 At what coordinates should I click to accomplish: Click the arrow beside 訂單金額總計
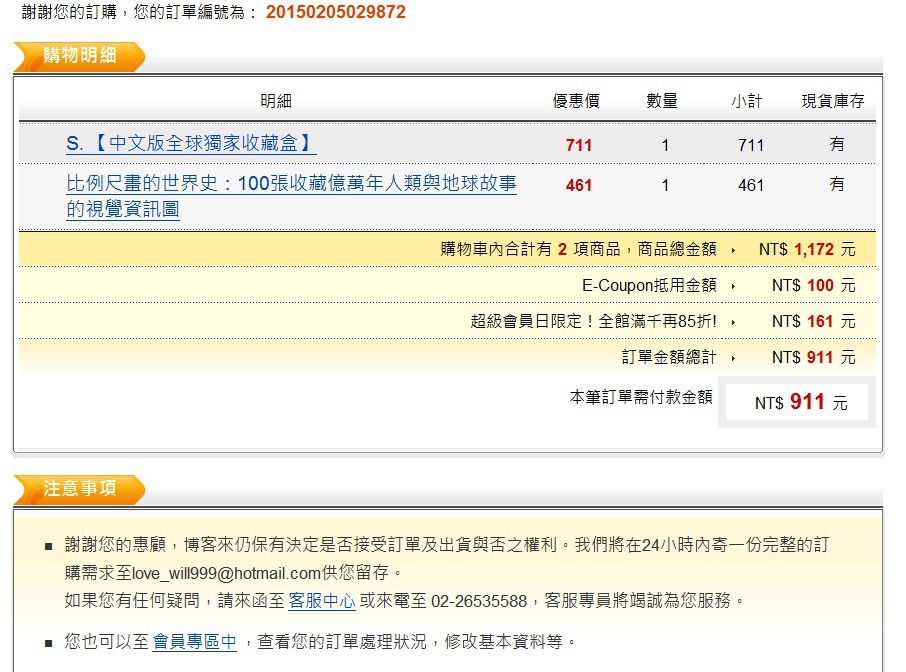click(733, 358)
